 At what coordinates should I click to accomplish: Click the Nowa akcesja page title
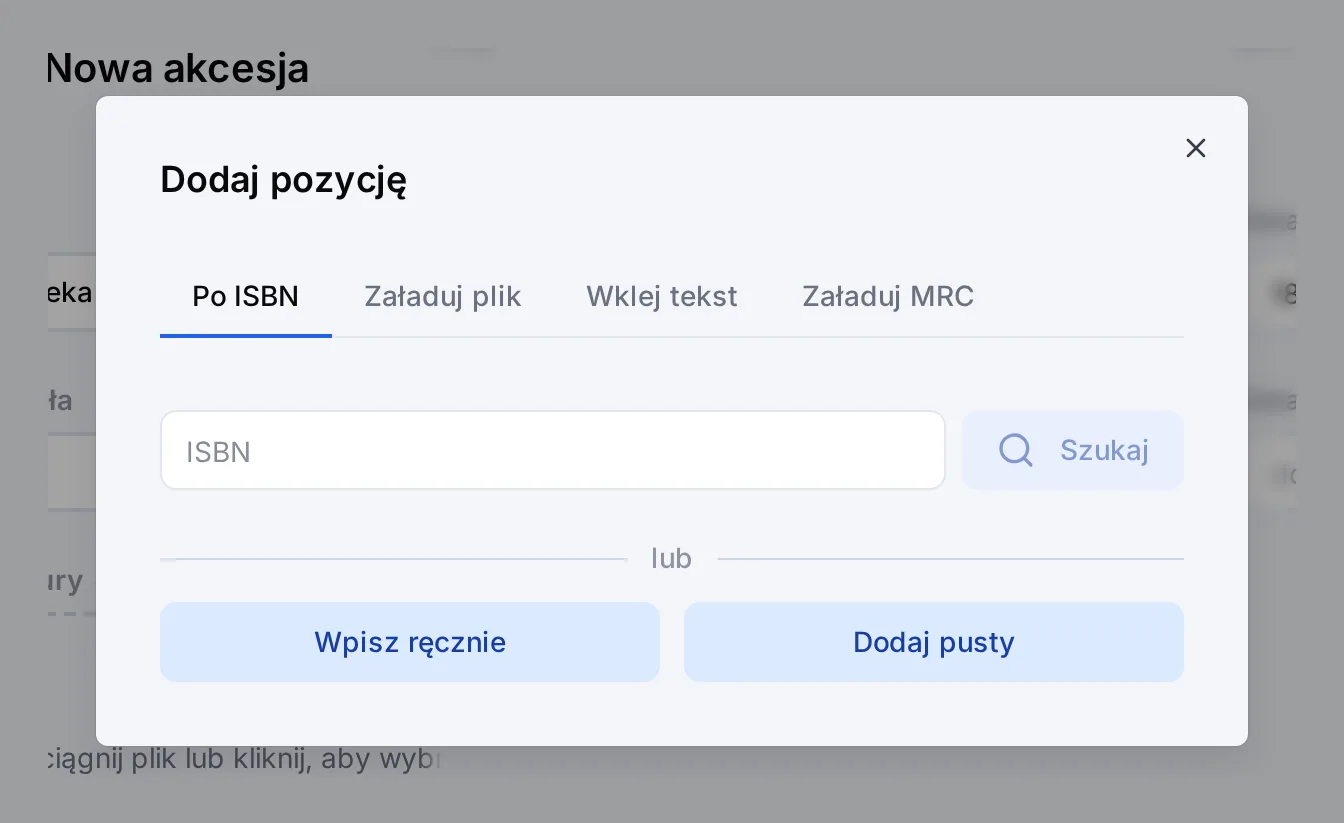click(x=178, y=69)
